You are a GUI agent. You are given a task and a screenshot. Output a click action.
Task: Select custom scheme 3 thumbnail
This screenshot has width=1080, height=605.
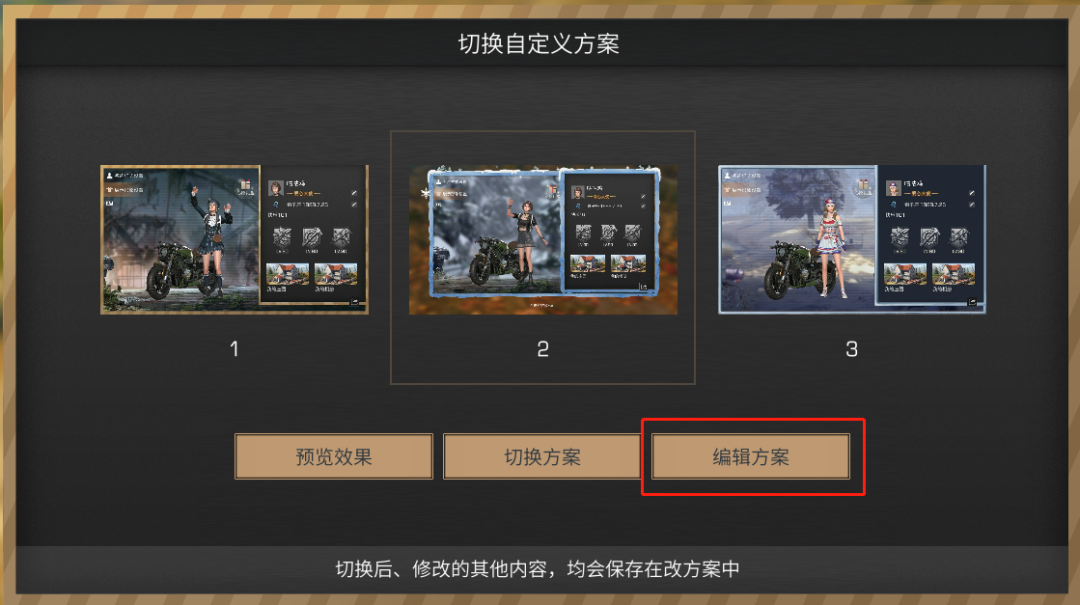(x=852, y=239)
